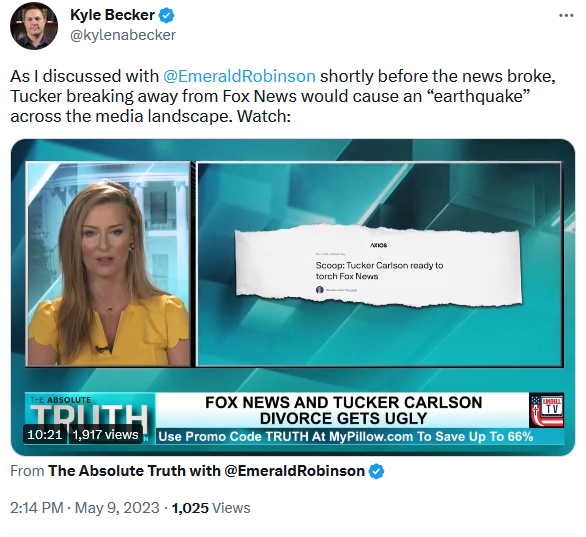Click verified badge next to The Absolute Truth

click(x=376, y=471)
